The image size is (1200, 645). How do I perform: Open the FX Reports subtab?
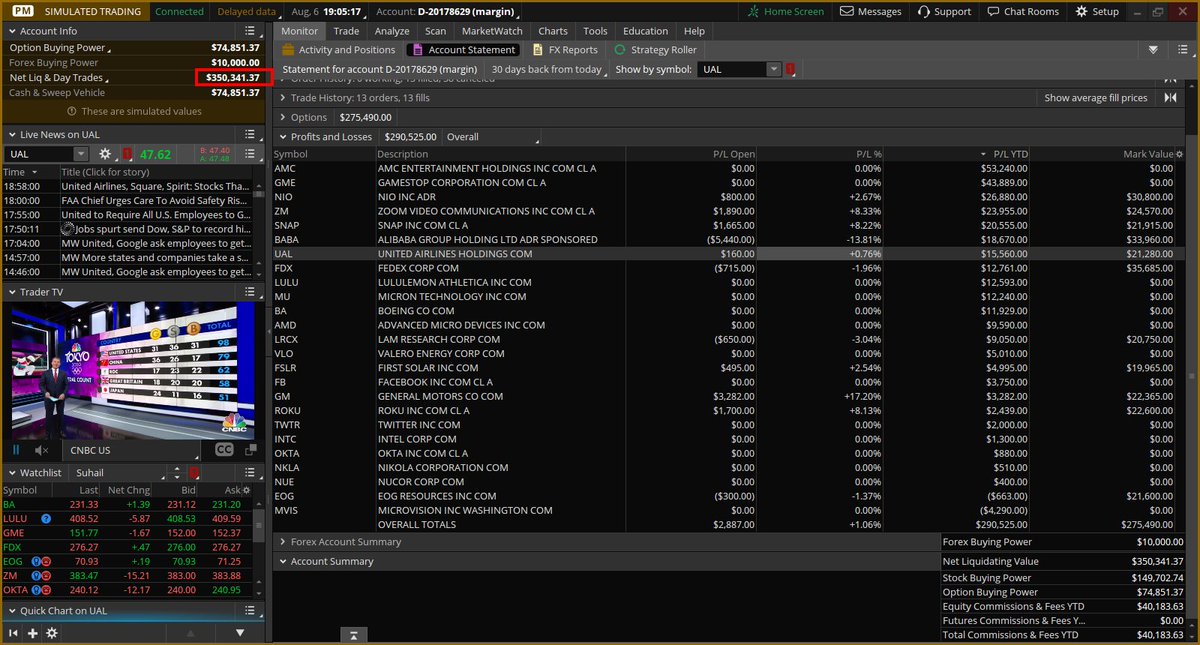point(565,50)
